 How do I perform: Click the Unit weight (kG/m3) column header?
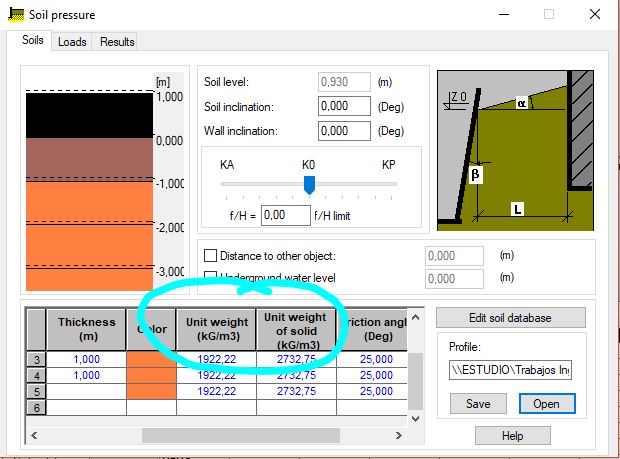tap(217, 330)
